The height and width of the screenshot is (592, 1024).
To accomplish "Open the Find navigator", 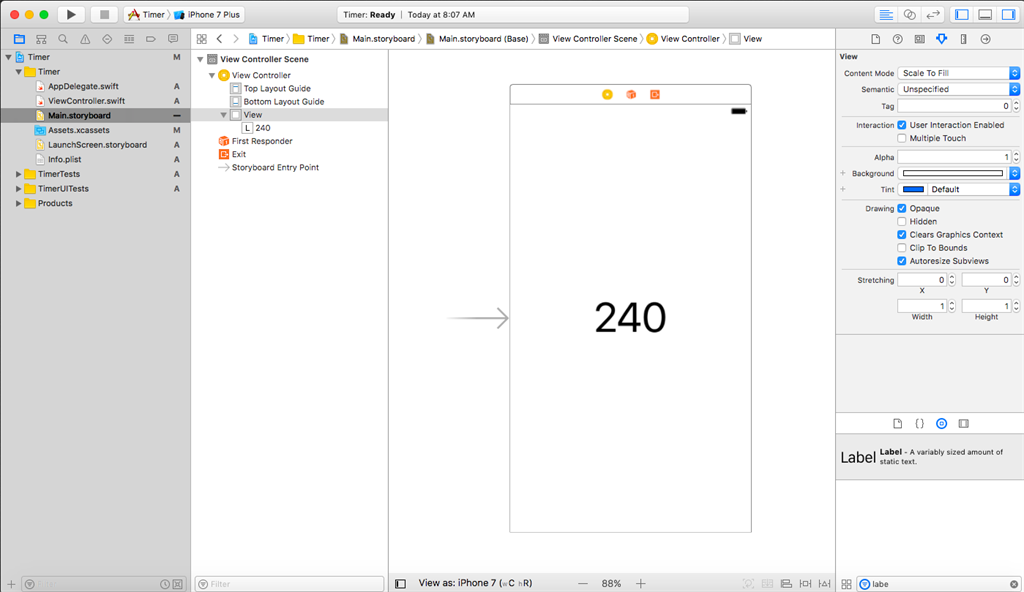I will 63,39.
